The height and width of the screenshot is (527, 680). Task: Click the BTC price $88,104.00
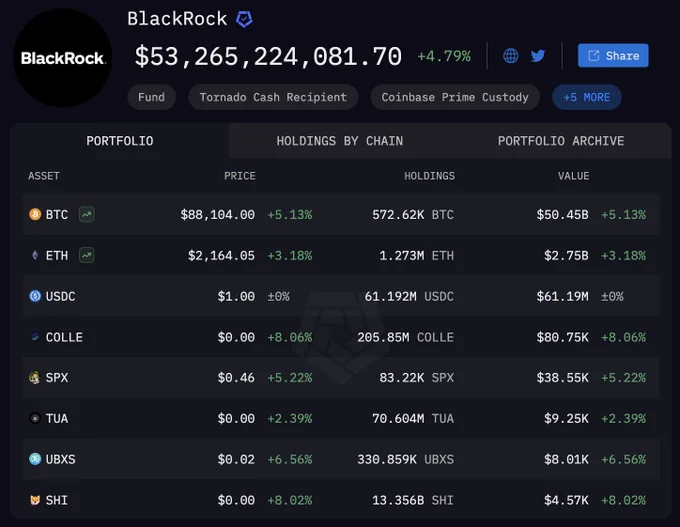coord(218,215)
